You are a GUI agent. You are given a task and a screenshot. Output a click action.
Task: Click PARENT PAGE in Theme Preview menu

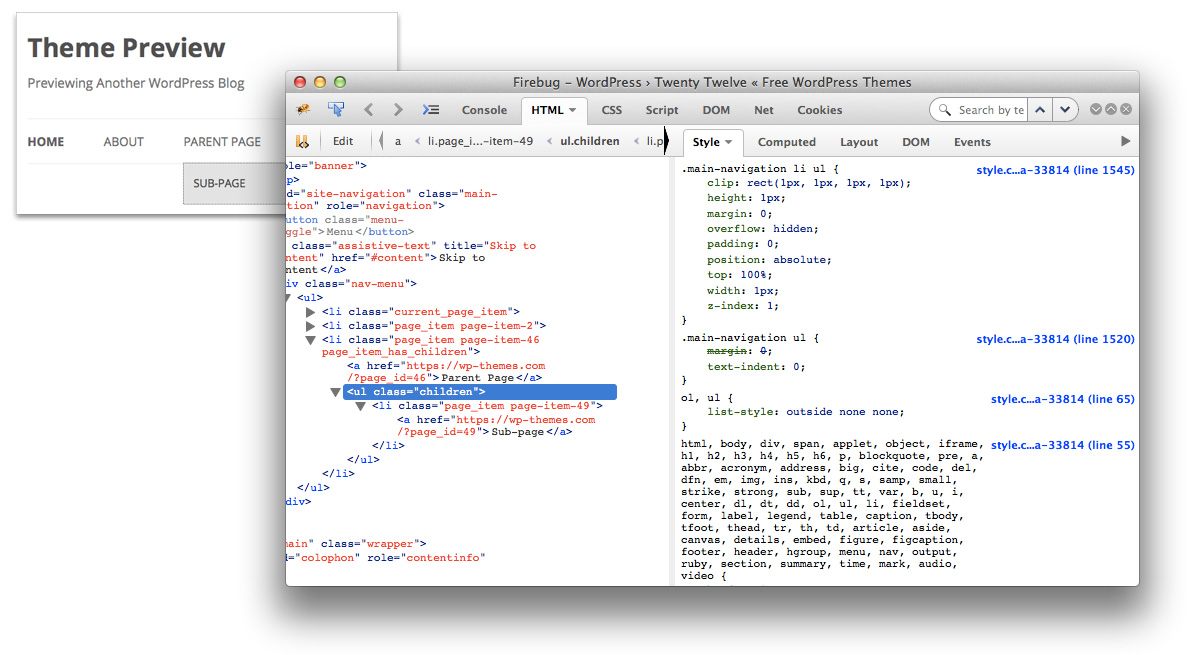point(222,142)
